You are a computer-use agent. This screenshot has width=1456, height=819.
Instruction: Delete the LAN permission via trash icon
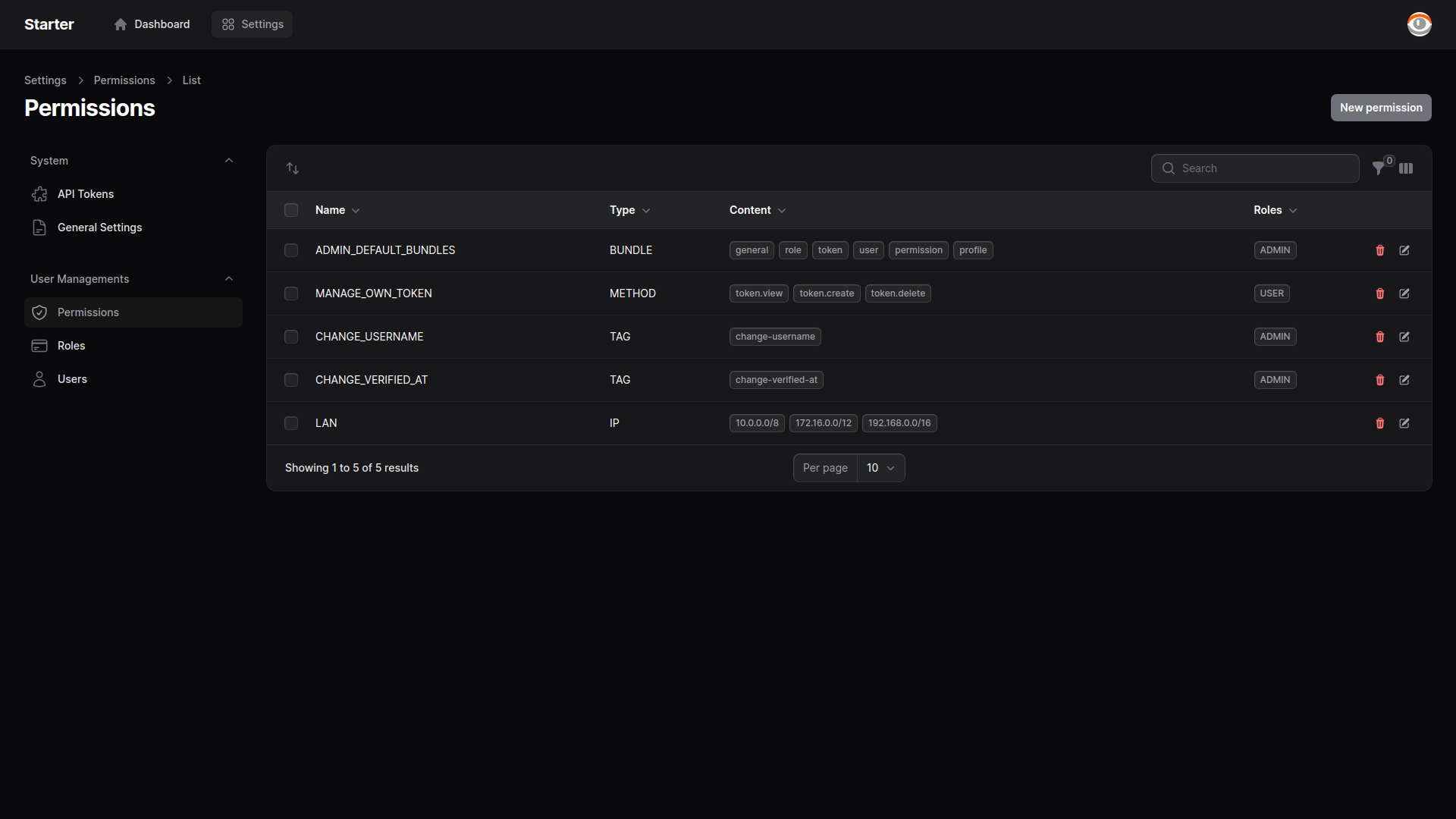pyautogui.click(x=1380, y=423)
